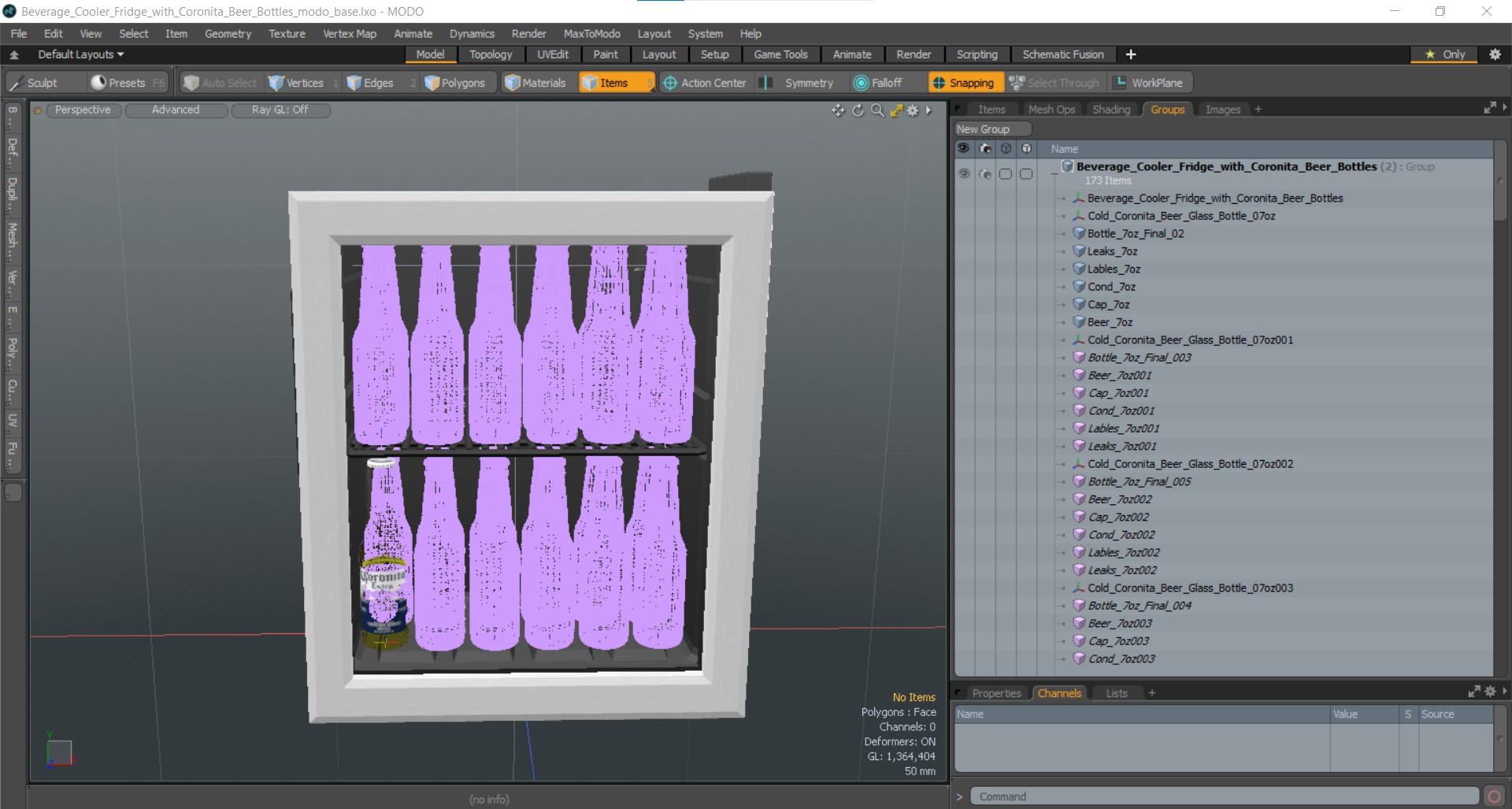Click the record button next to Command field

[1494, 796]
